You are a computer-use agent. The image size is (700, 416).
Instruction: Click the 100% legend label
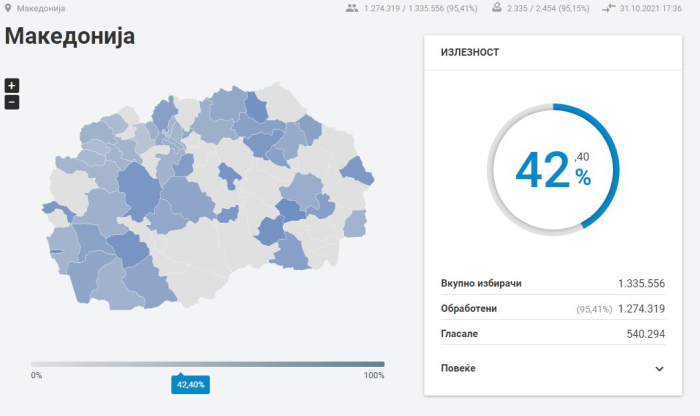click(x=374, y=375)
